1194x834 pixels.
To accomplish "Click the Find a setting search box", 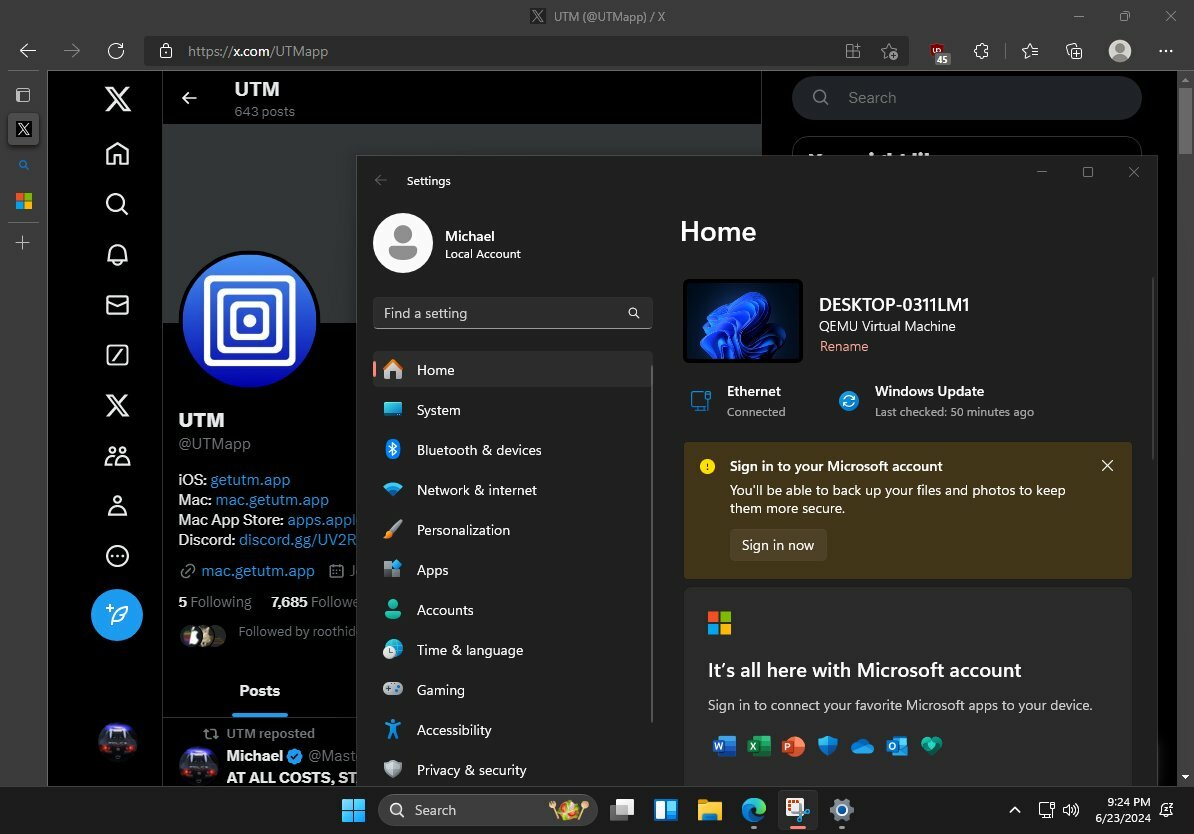I will tap(512, 313).
